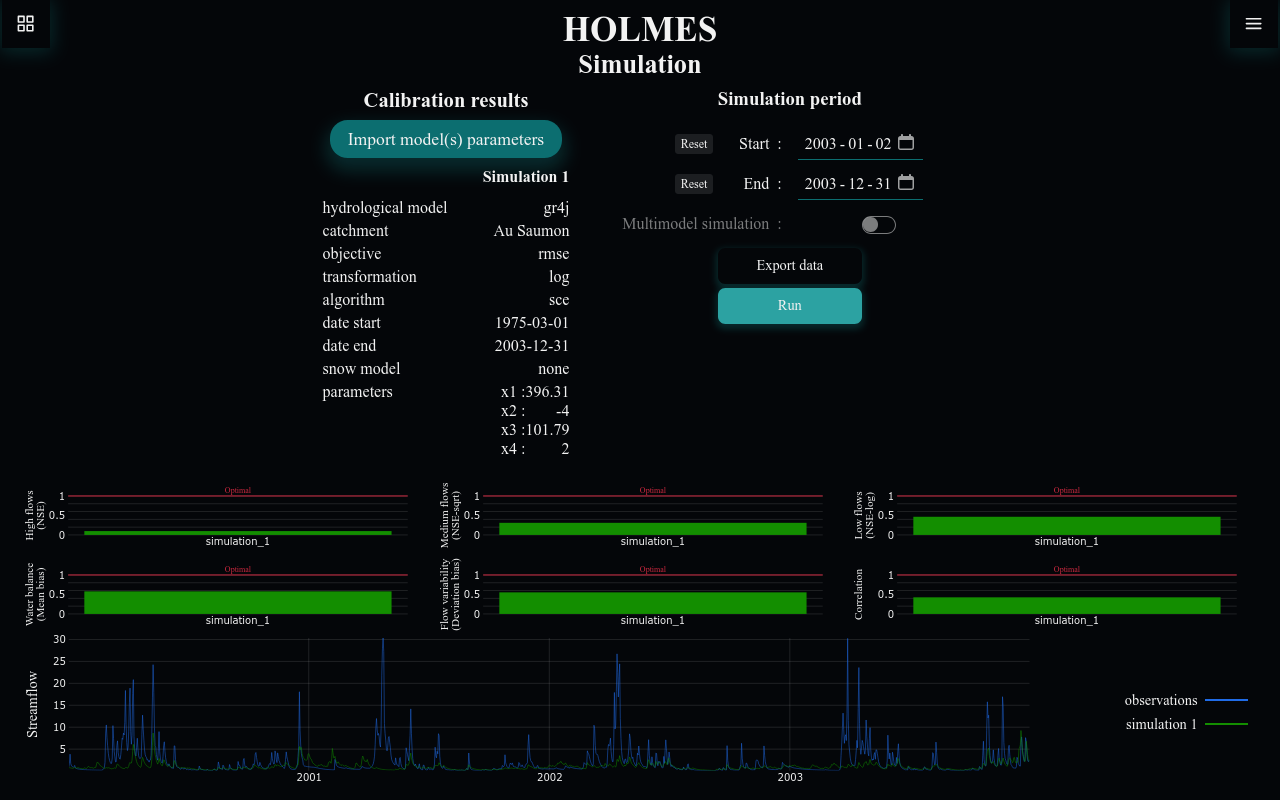Reset the simulation Start date
Screen dimensions: 1280x800
(693, 143)
